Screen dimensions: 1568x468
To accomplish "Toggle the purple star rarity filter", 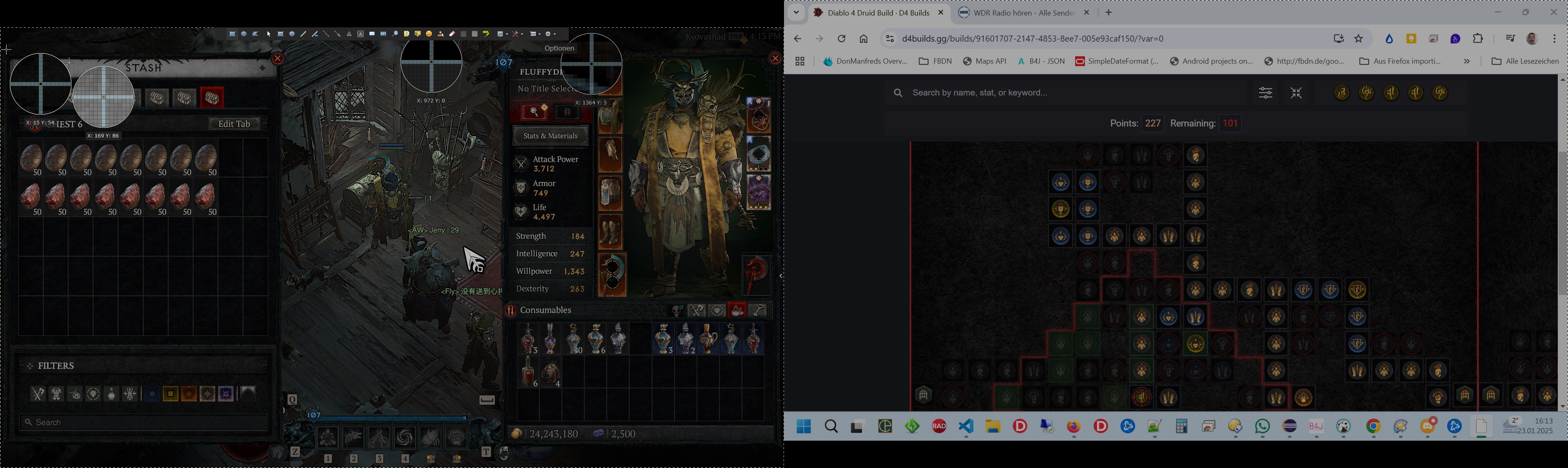I will [x=226, y=395].
